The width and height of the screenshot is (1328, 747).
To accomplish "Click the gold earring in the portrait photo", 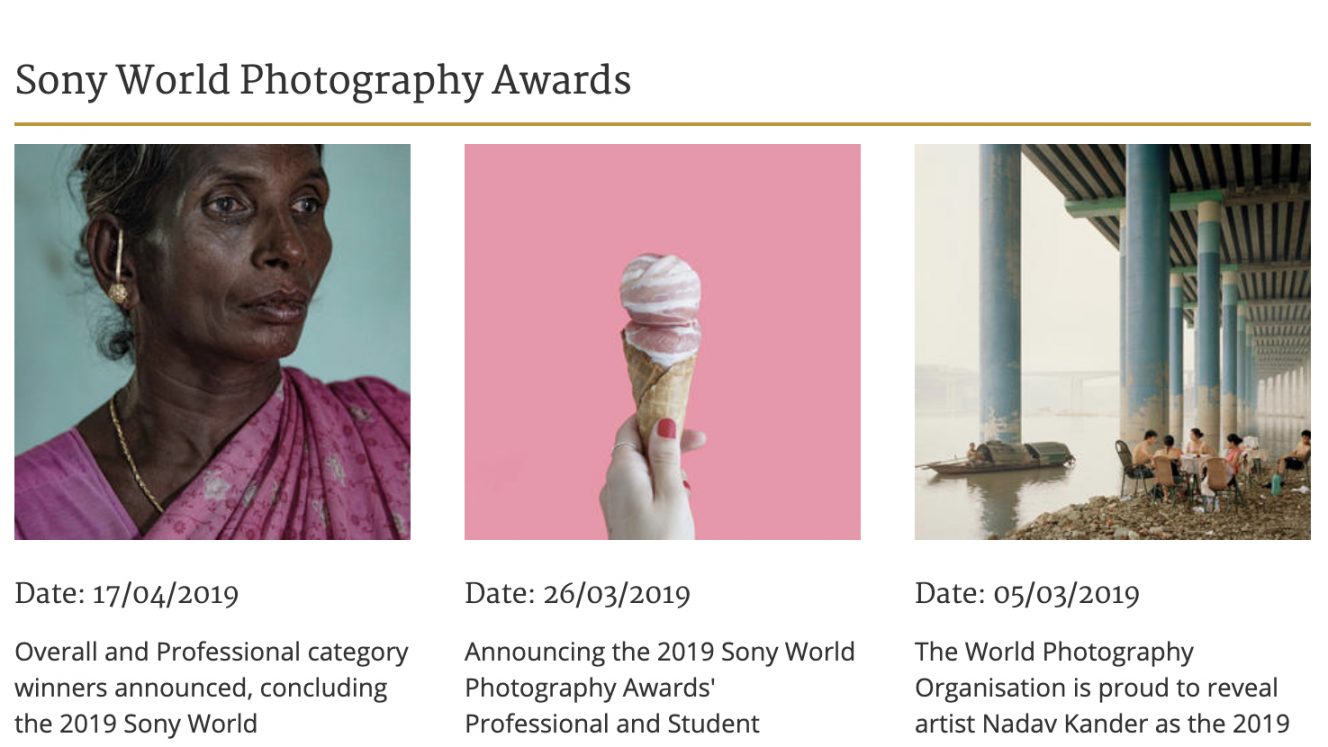I will pos(118,268).
